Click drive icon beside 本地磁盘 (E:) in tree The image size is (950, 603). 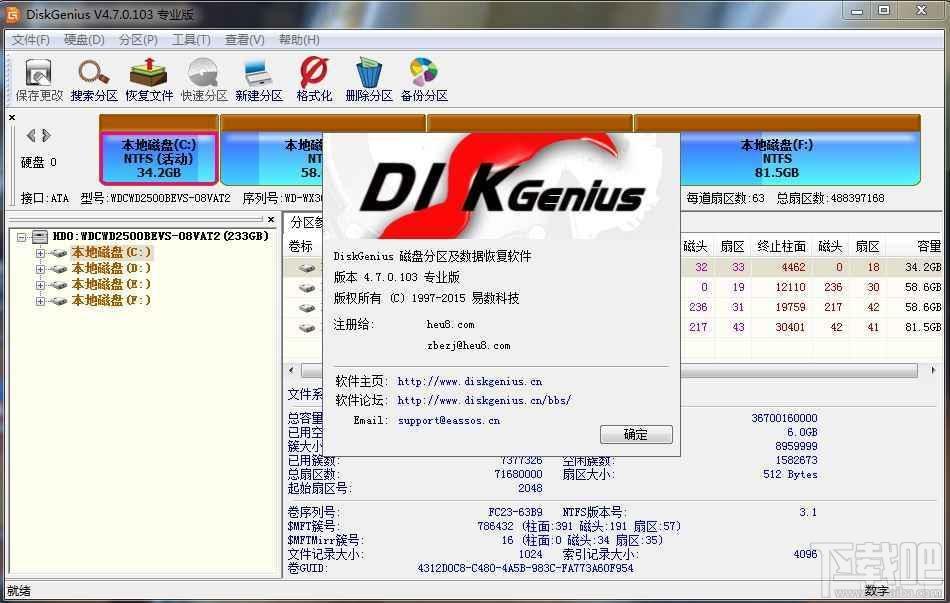pos(59,285)
